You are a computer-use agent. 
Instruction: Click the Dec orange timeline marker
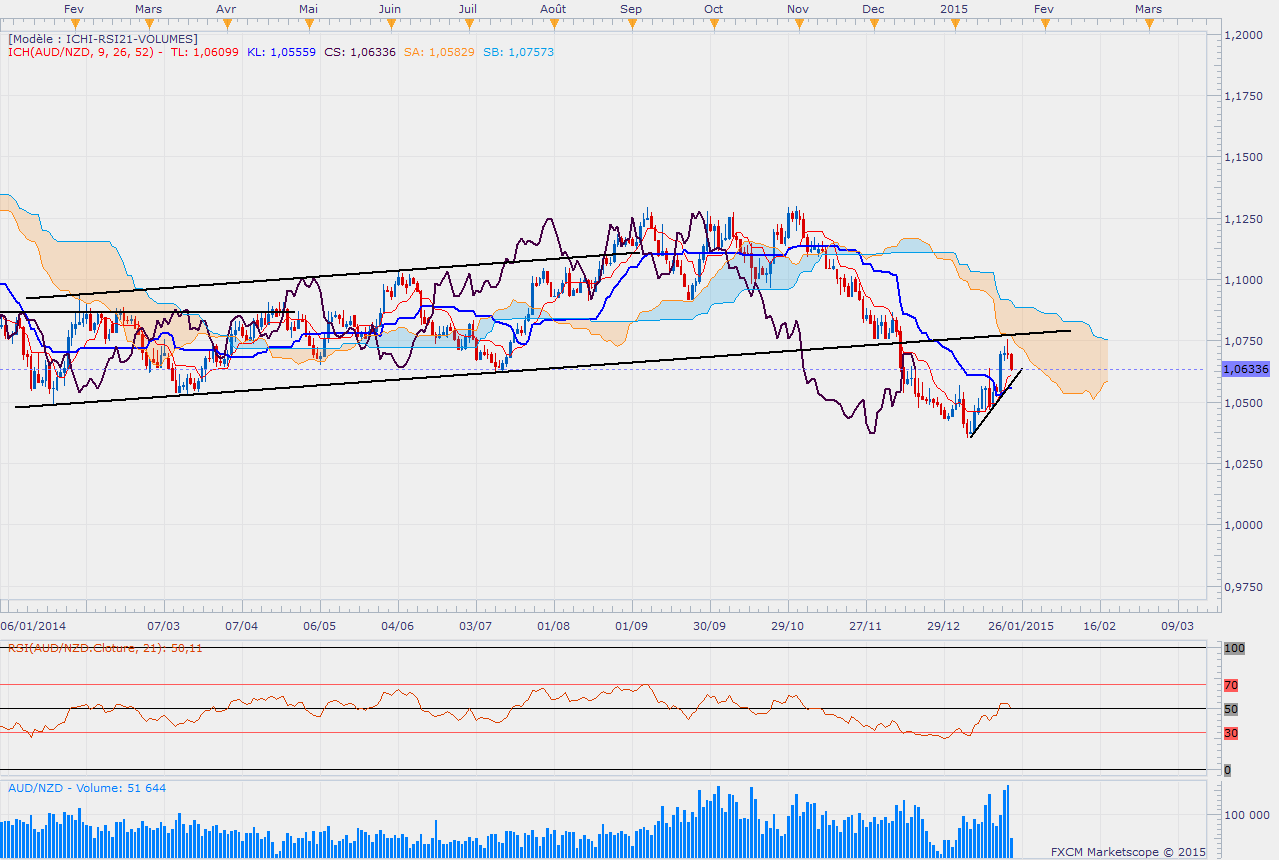873,22
